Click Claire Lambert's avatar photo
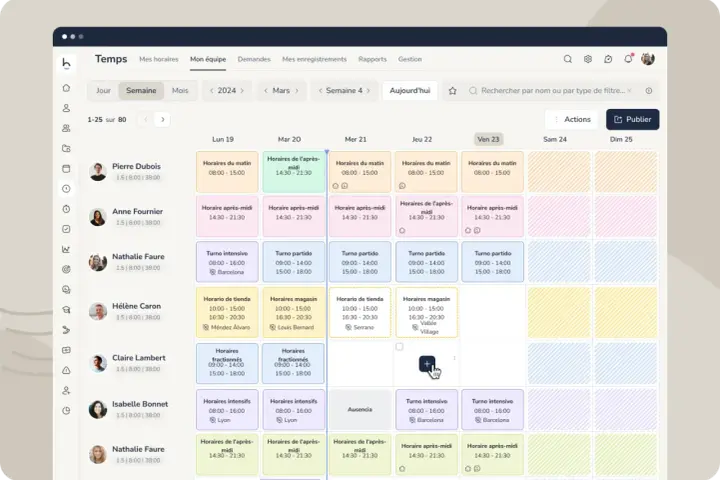The width and height of the screenshot is (720, 480). coord(98,363)
